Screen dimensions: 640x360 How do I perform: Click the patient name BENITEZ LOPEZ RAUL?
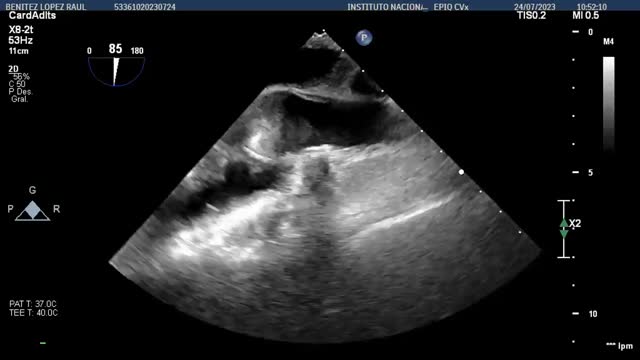46,7
